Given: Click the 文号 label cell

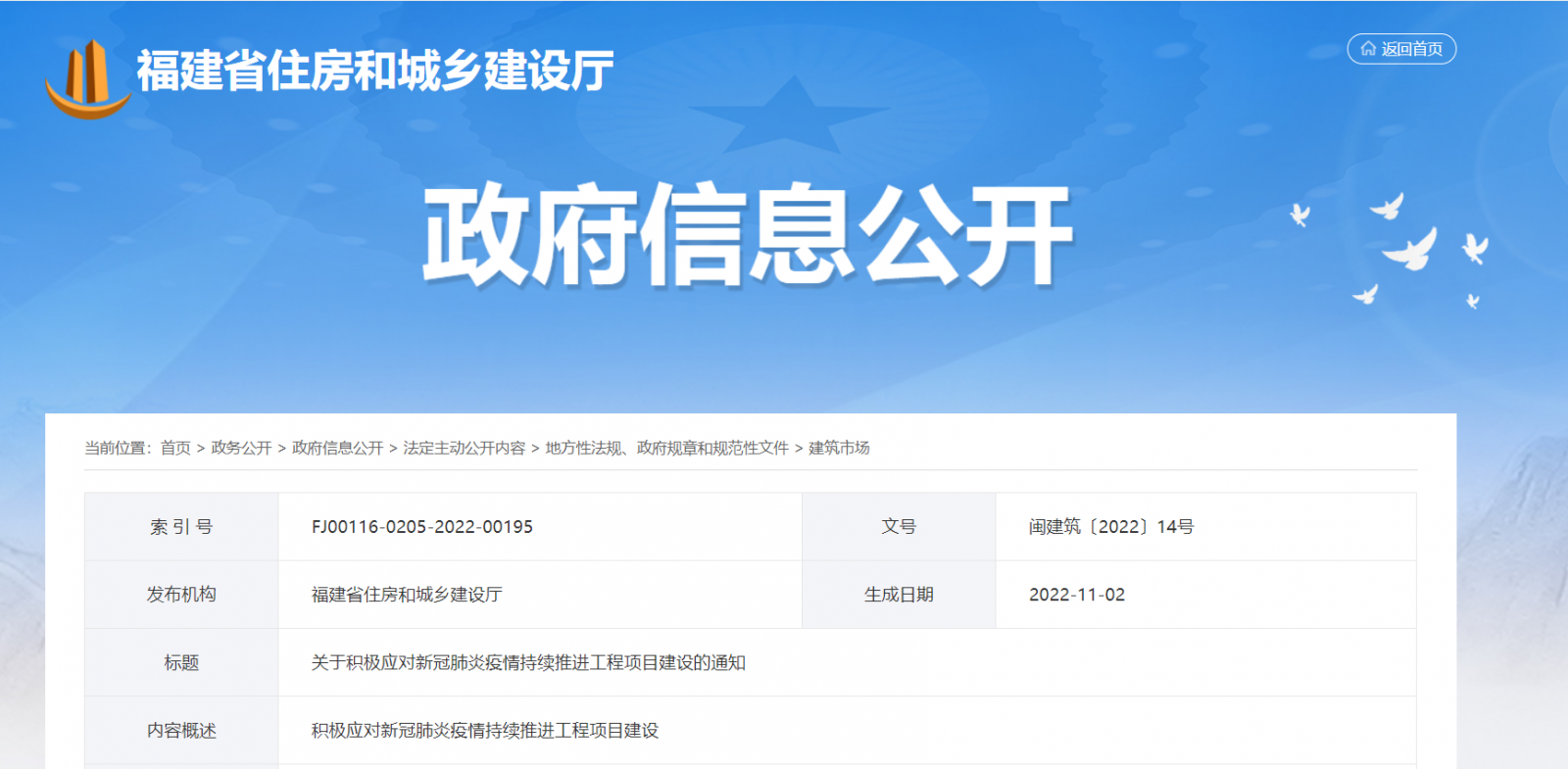Looking at the screenshot, I should [x=899, y=527].
